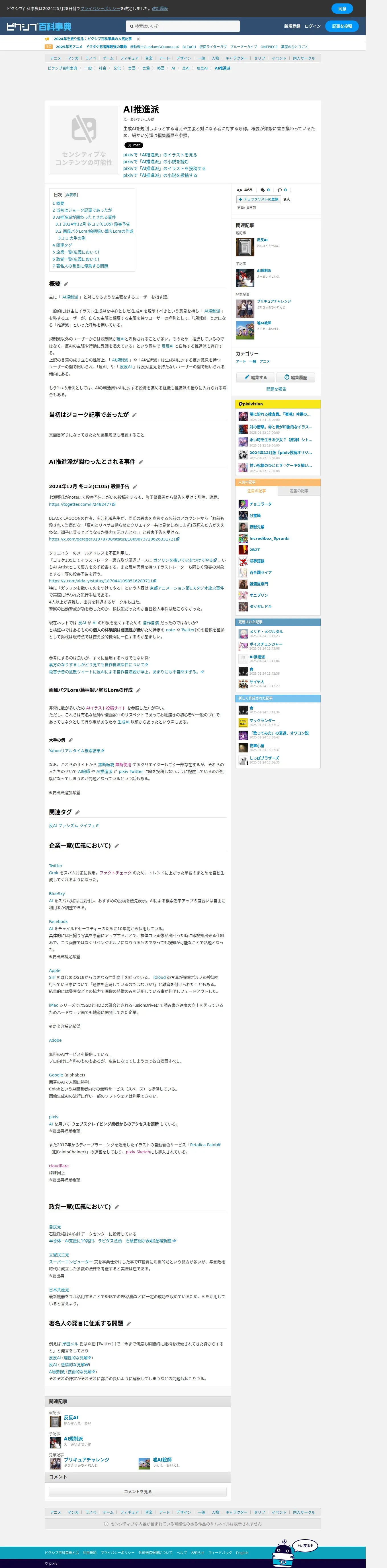The height and width of the screenshot is (1568, 387).
Task: Click edit pencil next to 企業一覧 heading
Action: click(x=116, y=846)
